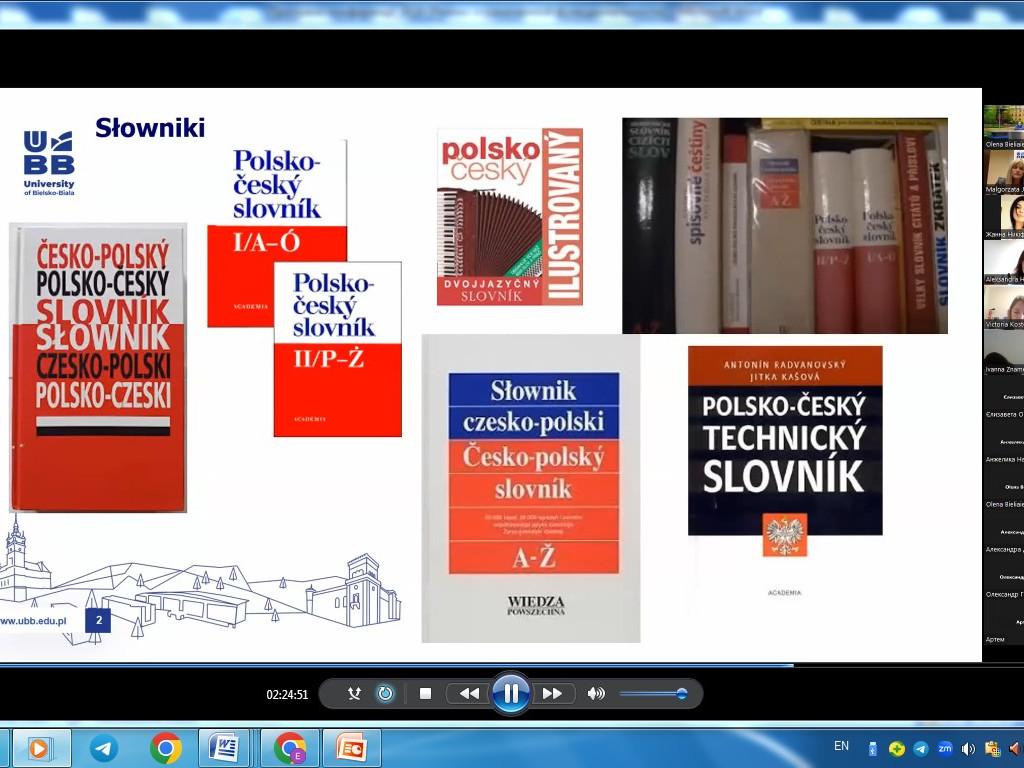Click the slide number 2 badge

(99, 620)
